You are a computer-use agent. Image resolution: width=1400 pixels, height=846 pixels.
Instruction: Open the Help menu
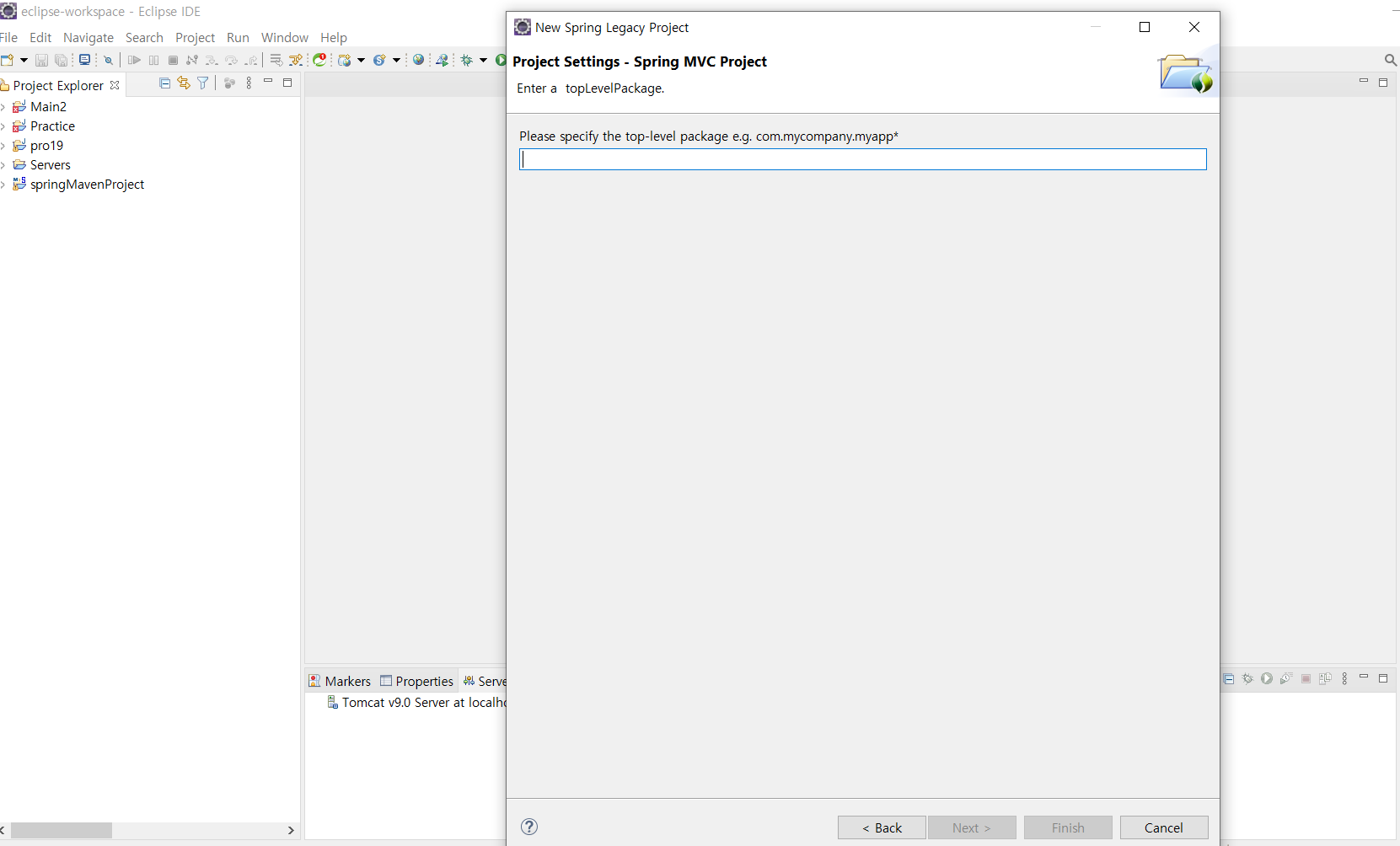334,37
